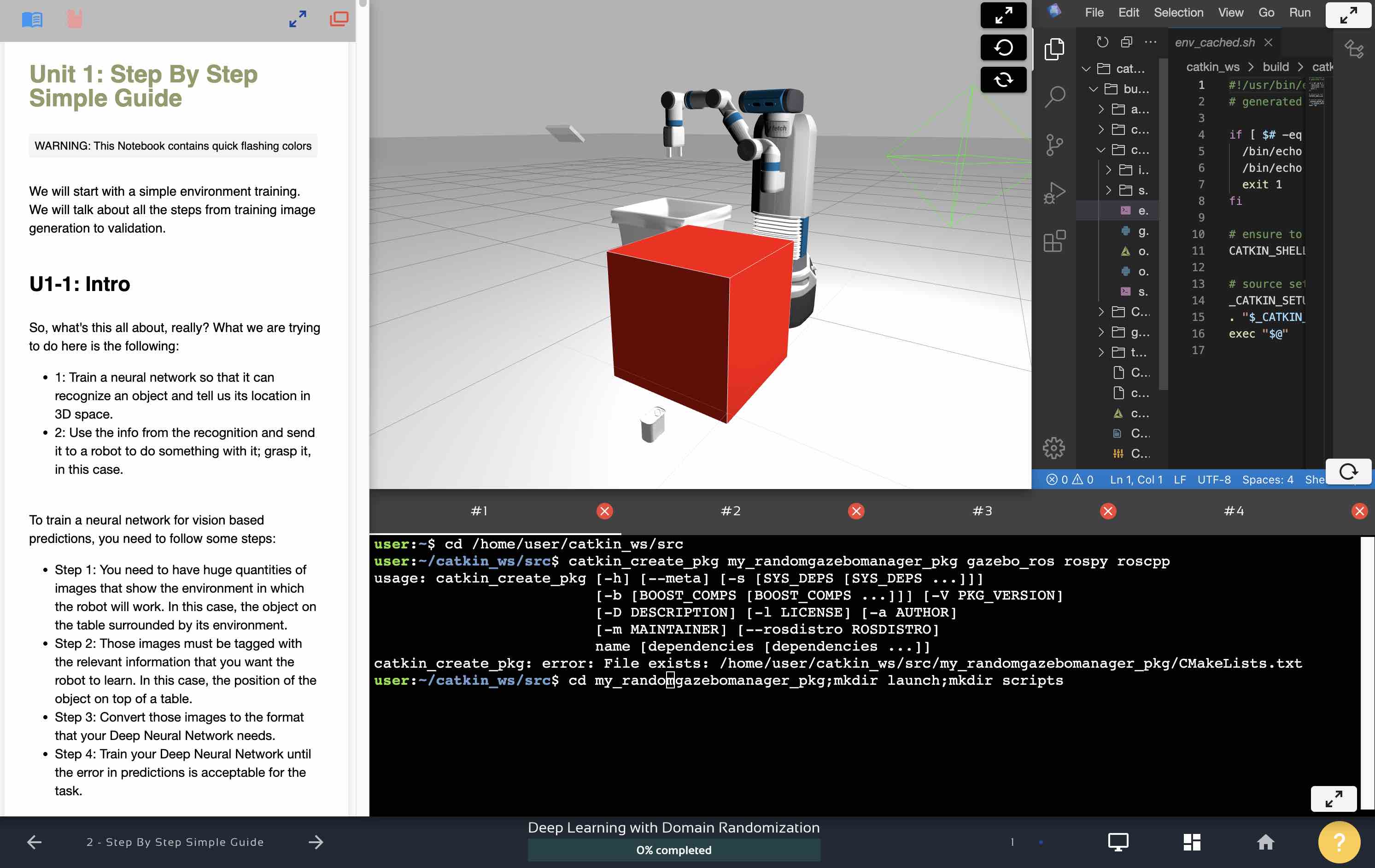Open Extensions blocks icon
This screenshot has height=868, width=1375.
pos(1054,241)
